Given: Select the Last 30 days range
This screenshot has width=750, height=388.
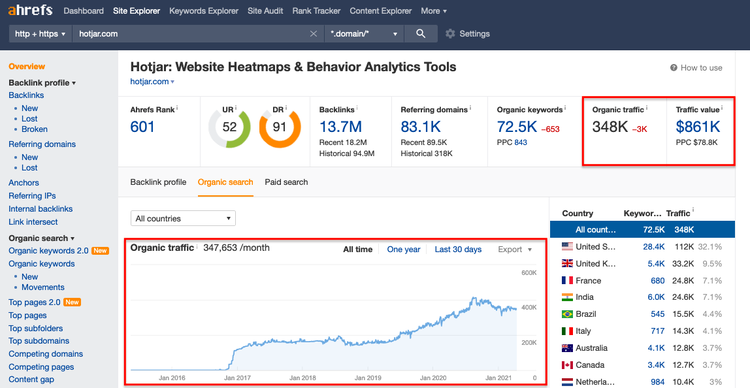Looking at the screenshot, I should pyautogui.click(x=458, y=249).
